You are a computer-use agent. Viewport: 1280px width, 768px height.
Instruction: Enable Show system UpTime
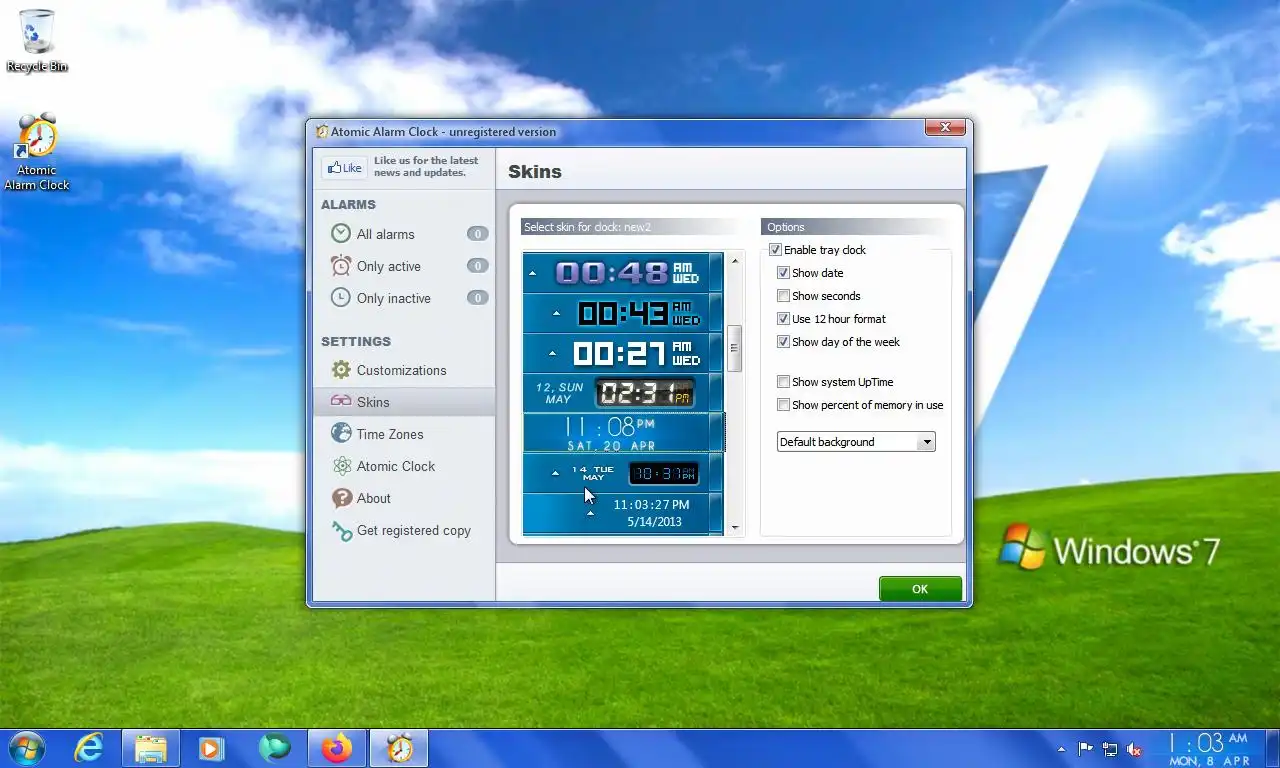(784, 382)
